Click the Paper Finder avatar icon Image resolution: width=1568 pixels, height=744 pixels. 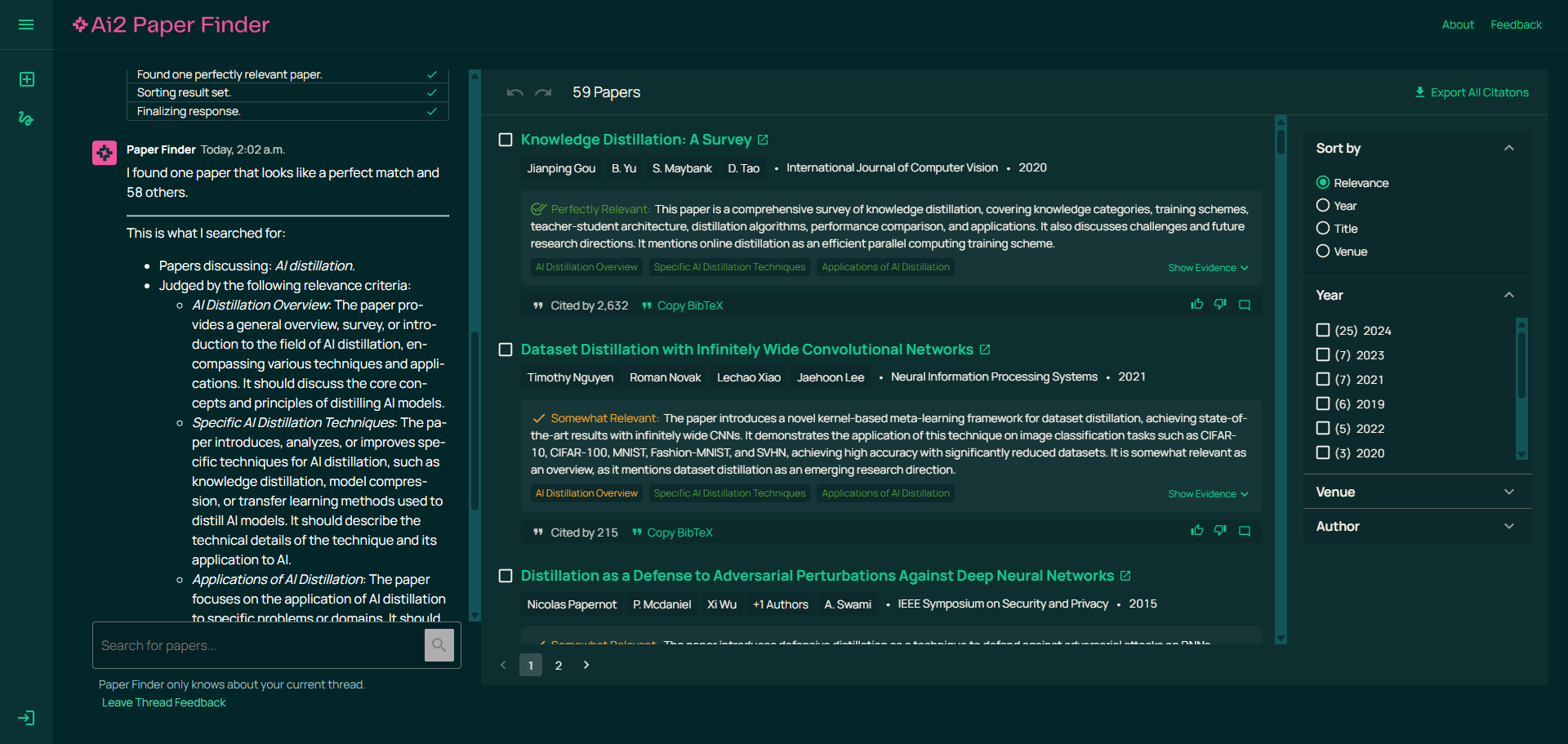tap(105, 153)
